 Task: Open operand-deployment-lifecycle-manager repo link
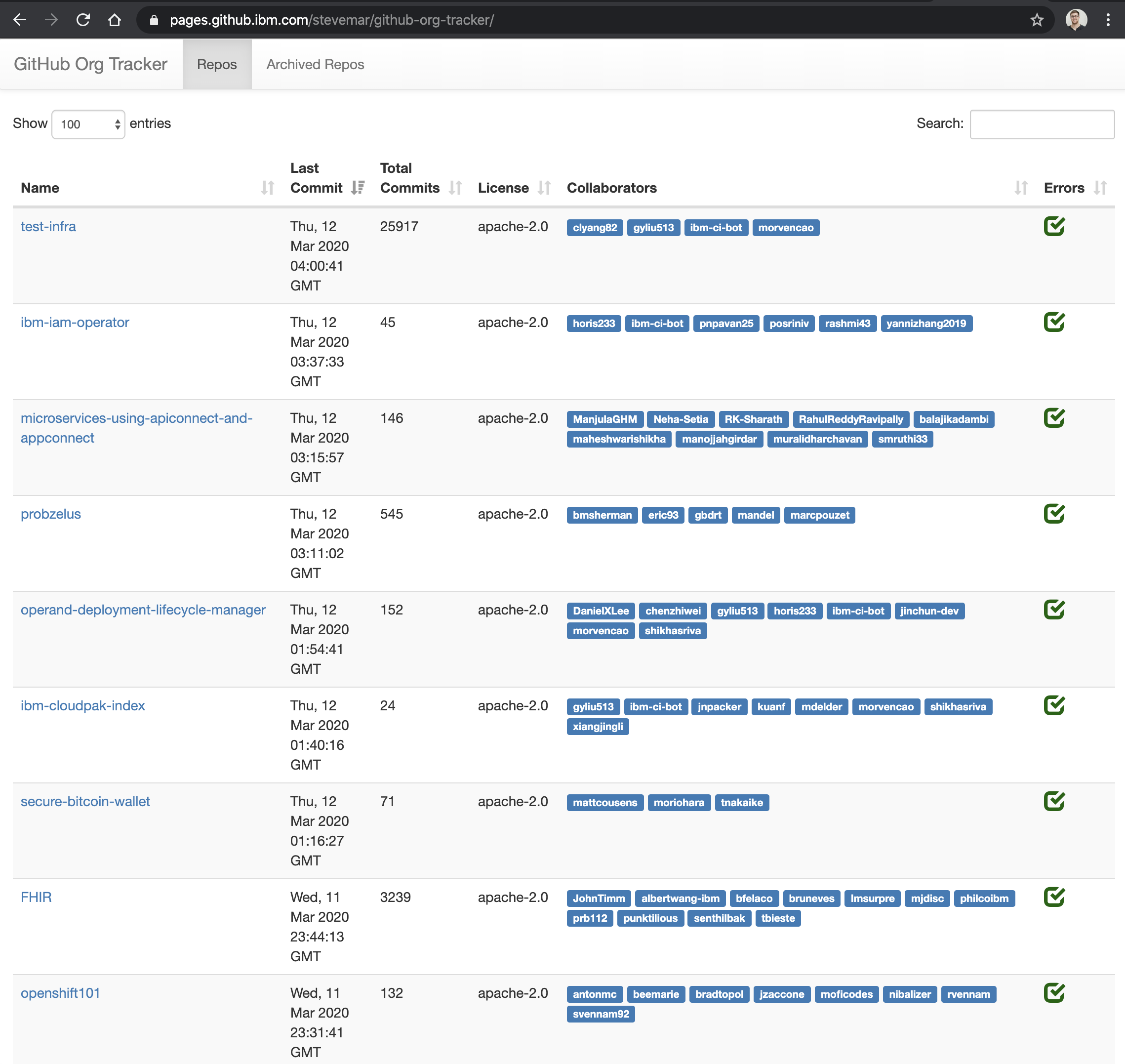[x=143, y=610]
